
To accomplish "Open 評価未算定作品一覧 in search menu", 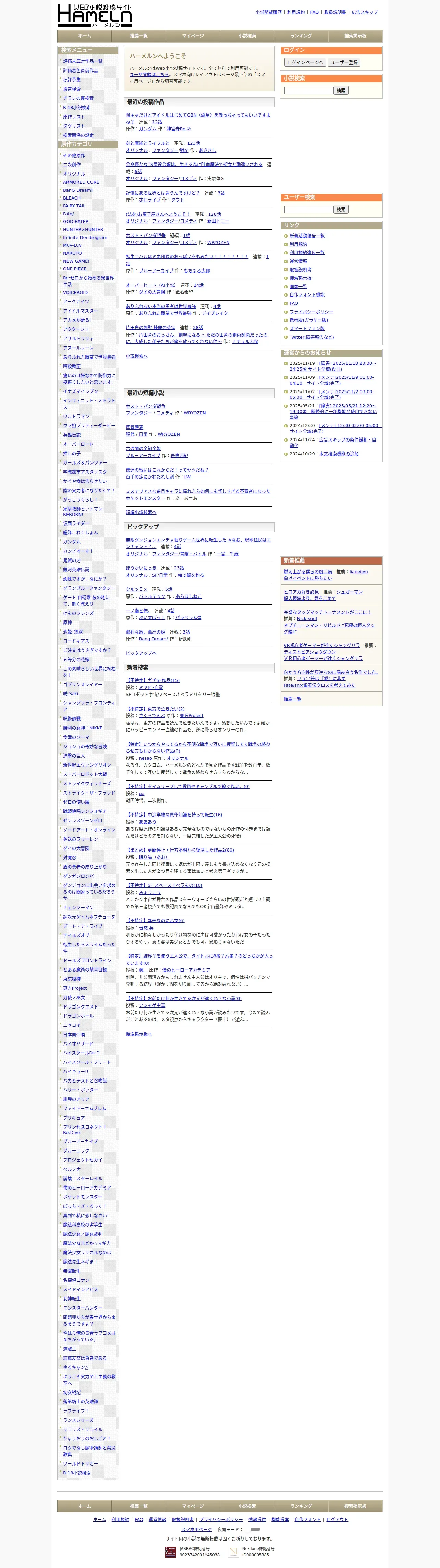I will click(x=83, y=61).
